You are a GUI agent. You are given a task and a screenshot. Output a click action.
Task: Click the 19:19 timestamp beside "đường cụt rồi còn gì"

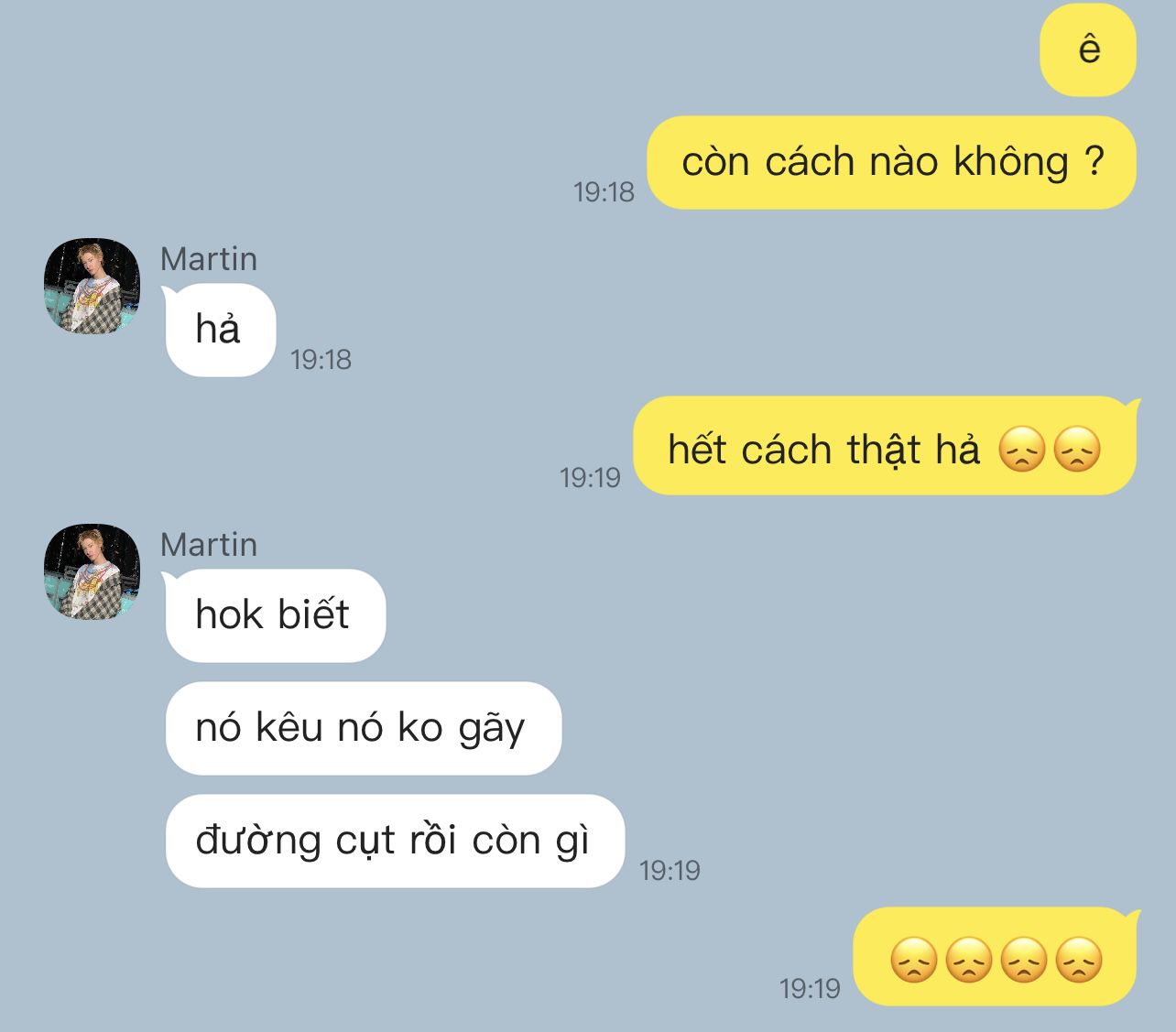click(670, 870)
